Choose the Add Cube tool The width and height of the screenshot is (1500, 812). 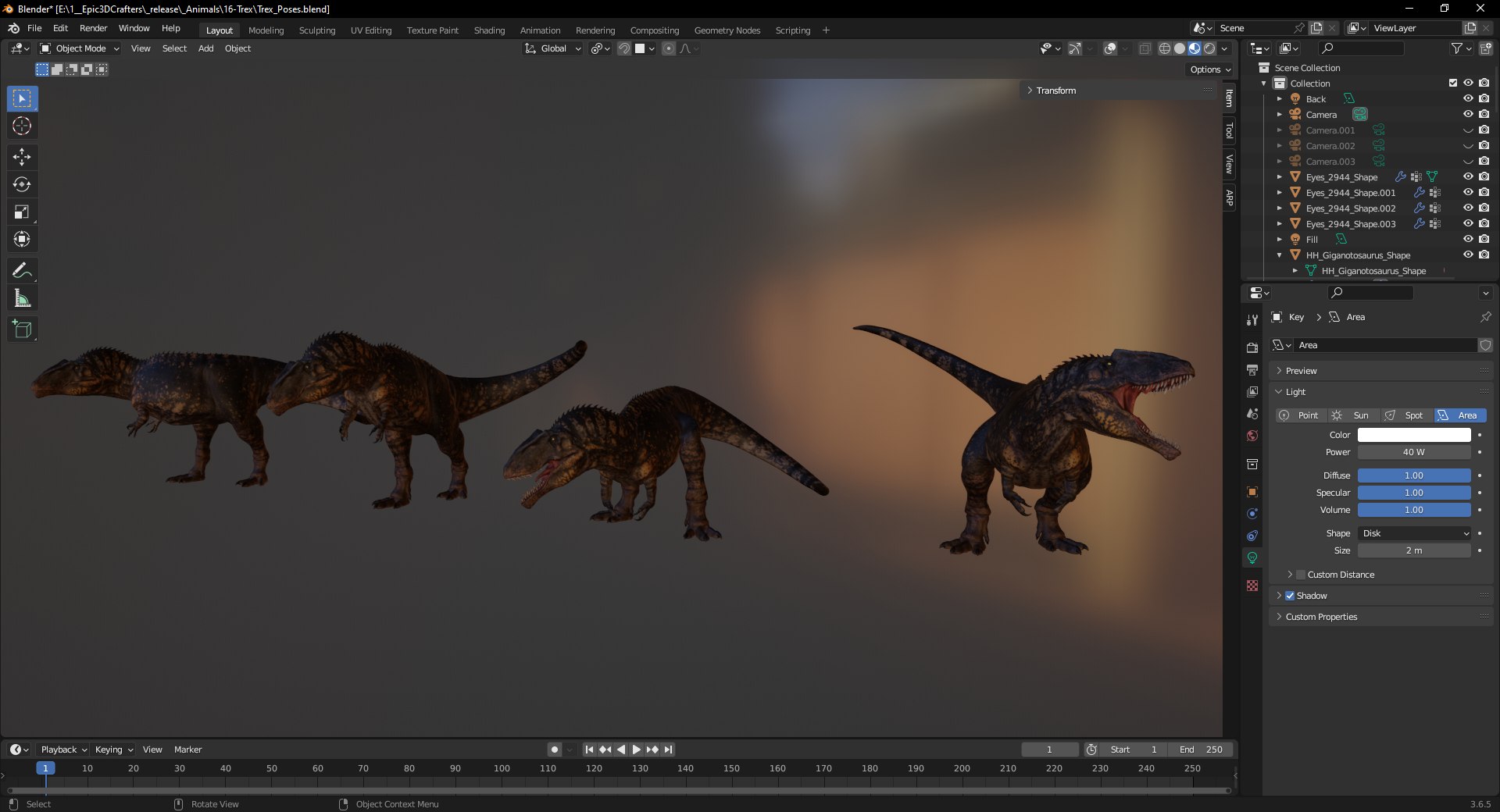click(22, 329)
